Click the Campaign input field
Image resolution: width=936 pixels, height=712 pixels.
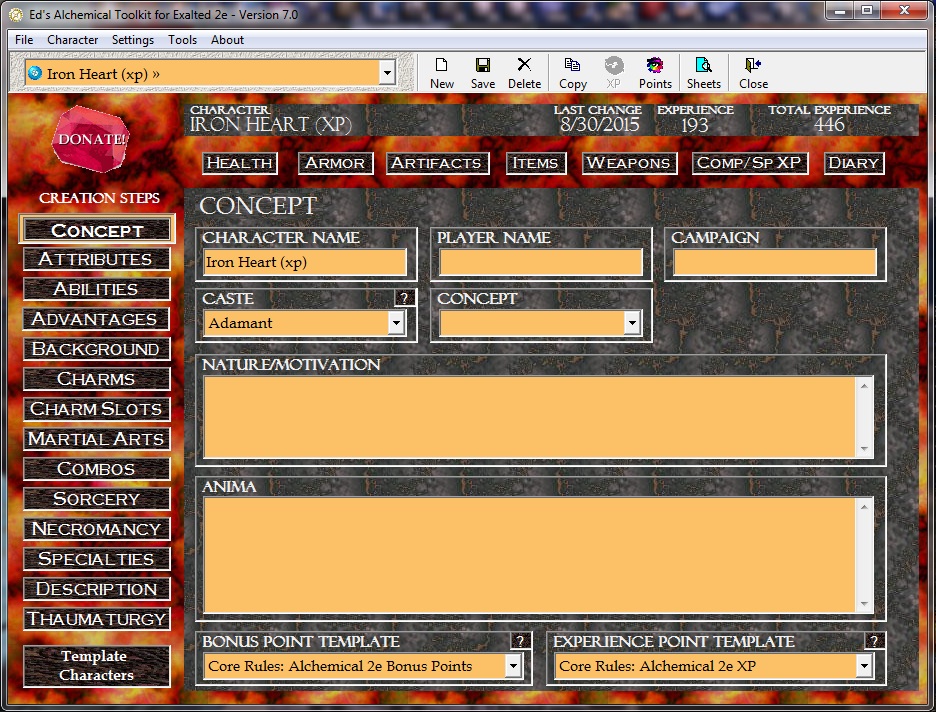[x=774, y=262]
